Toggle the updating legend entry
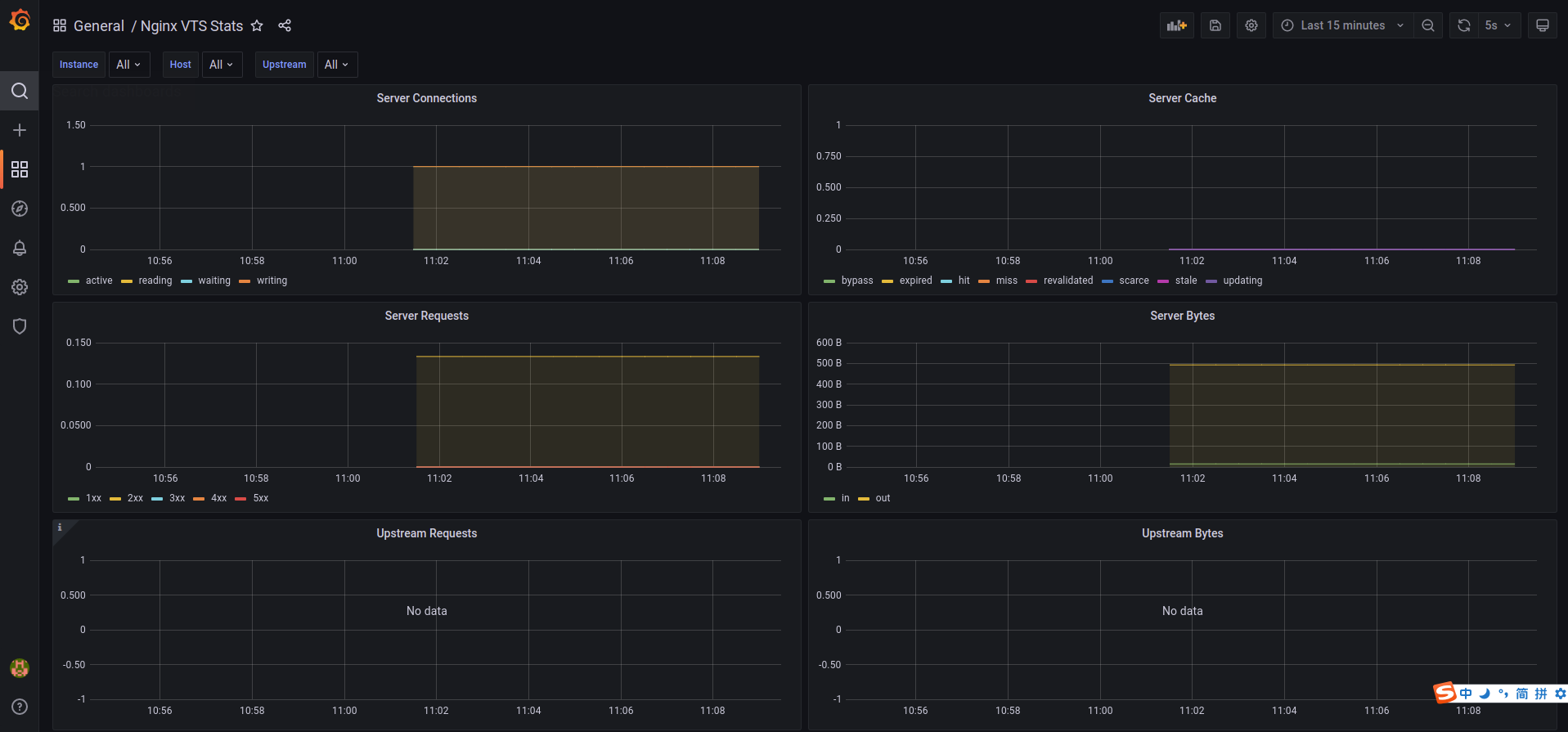Screen dimensions: 1568x732 (x=1242, y=281)
